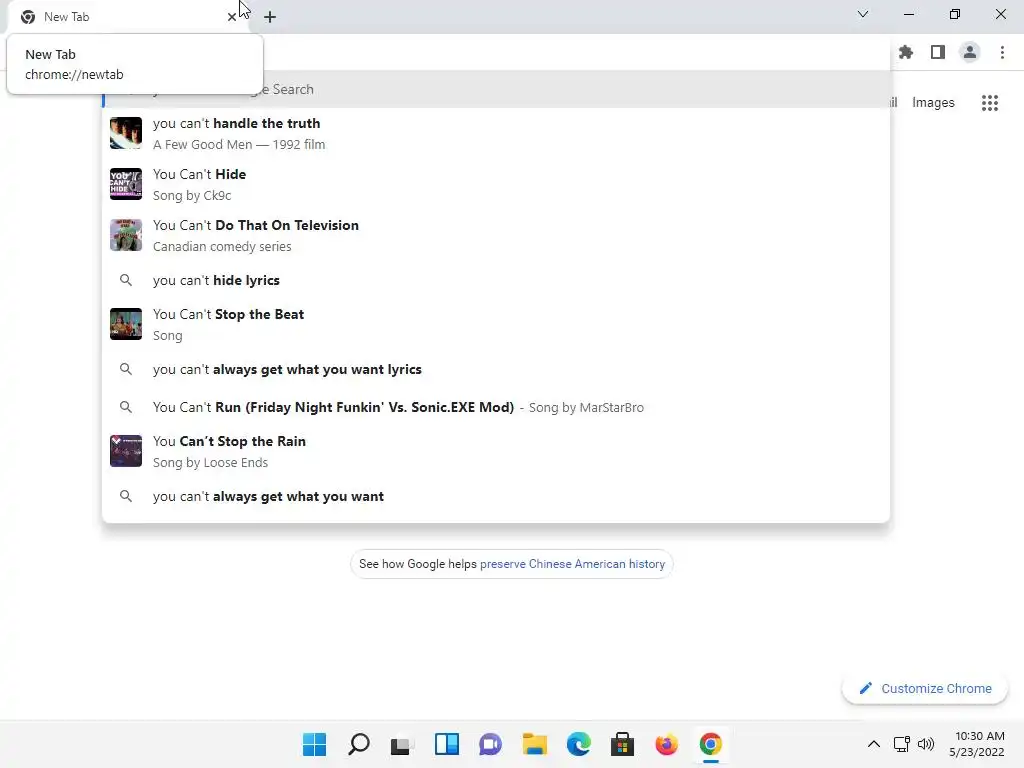Screen dimensions: 1024x768
Task: Close the New Tab tab
Action: (231, 17)
